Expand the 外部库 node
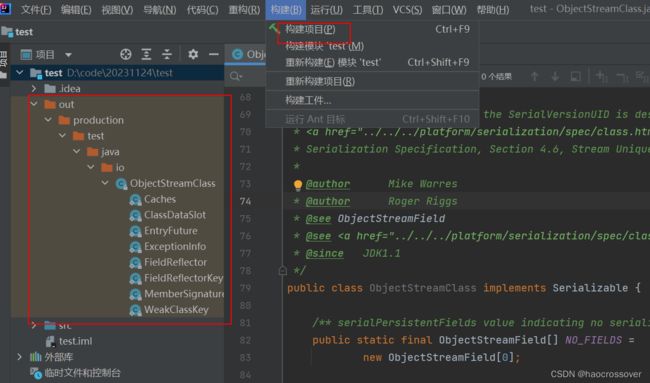Screen dimensions: 650x383 coord(19,356)
